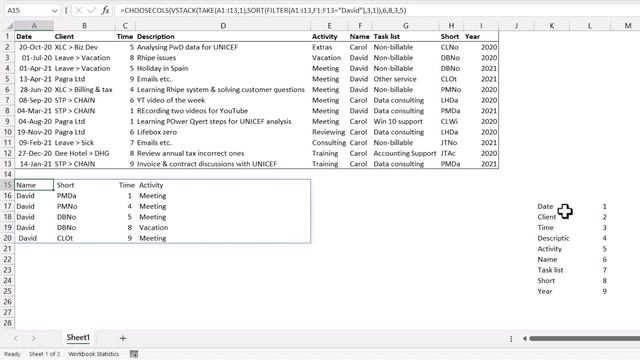Click the tab bar resize dots handle
Image resolution: width=640 pixels, height=360 pixels.
point(511,338)
